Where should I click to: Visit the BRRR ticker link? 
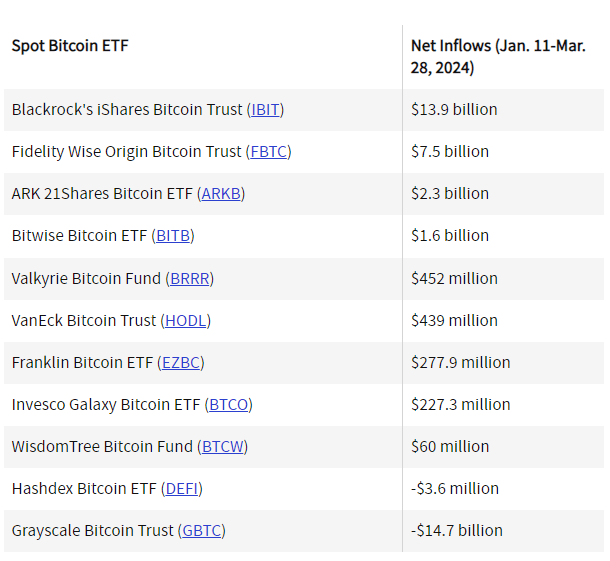(x=190, y=278)
